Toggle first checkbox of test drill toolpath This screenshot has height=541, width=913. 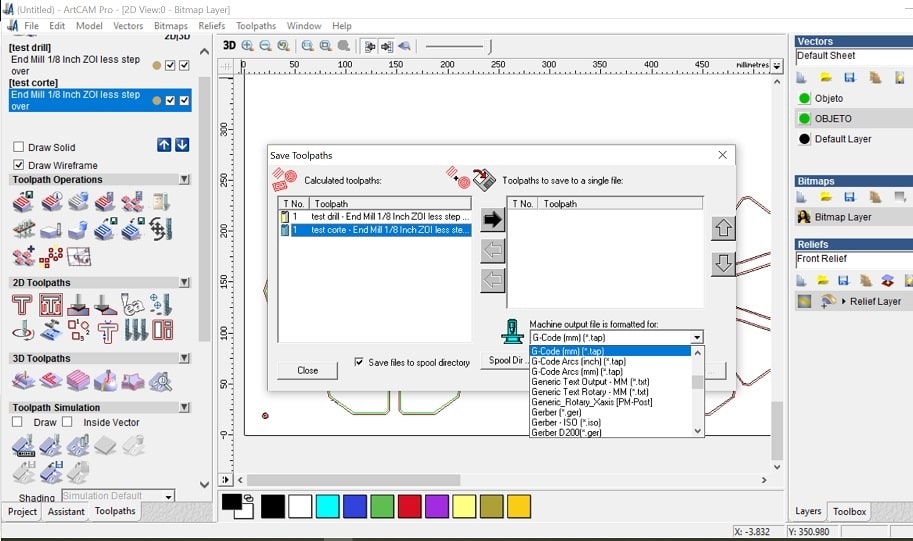[x=170, y=65]
